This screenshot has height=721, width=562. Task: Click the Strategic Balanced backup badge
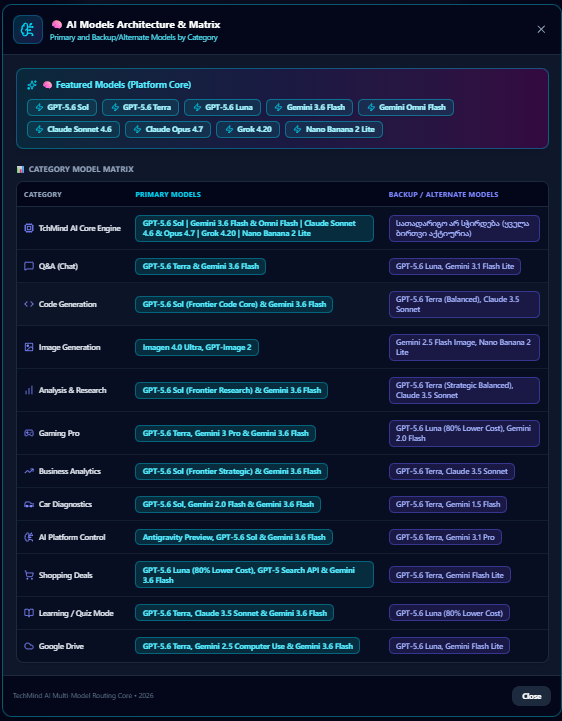[464, 390]
